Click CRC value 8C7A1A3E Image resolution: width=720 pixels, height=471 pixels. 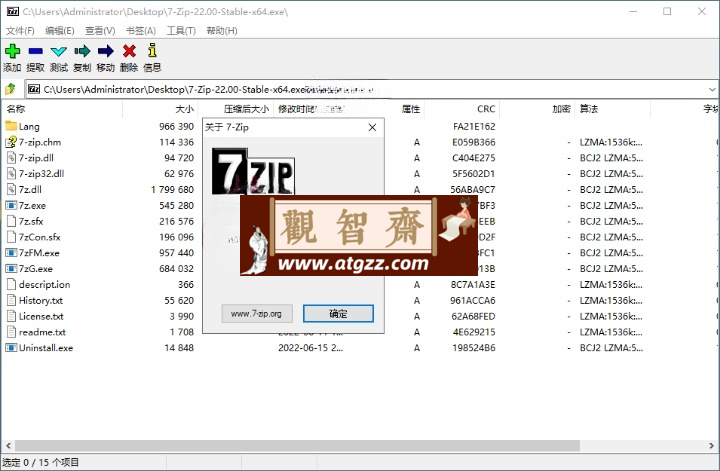473,284
